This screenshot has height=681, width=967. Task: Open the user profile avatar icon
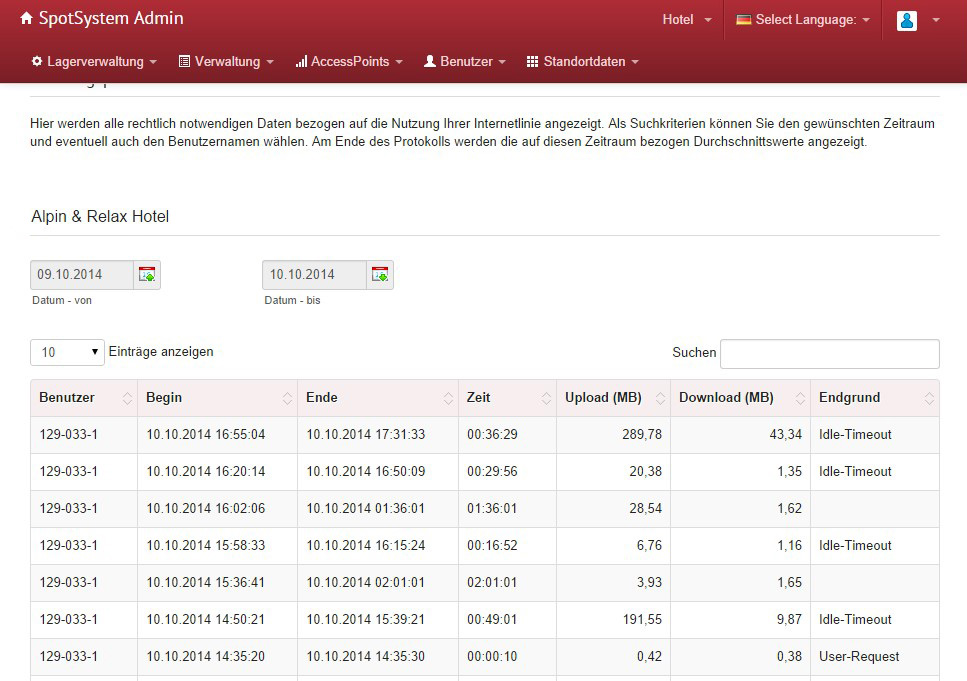[x=907, y=20]
